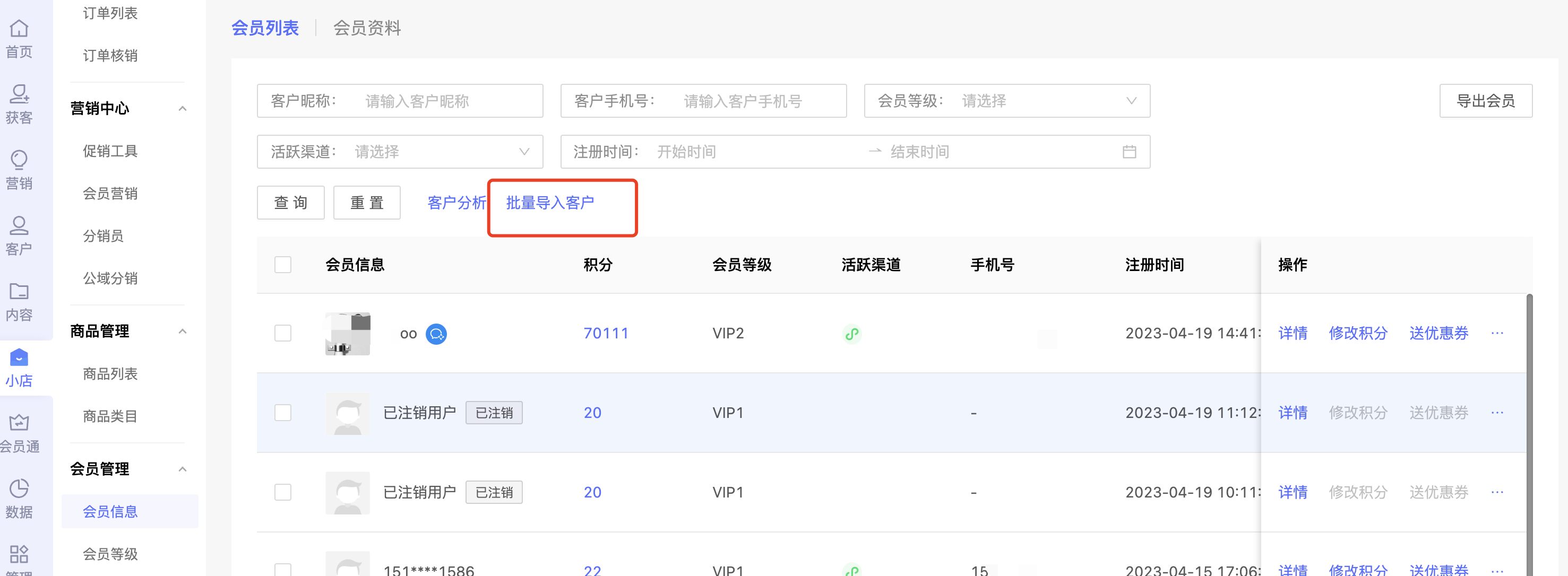The width and height of the screenshot is (1568, 576).
Task: Open 订单列表 in the side menu
Action: pos(110,13)
